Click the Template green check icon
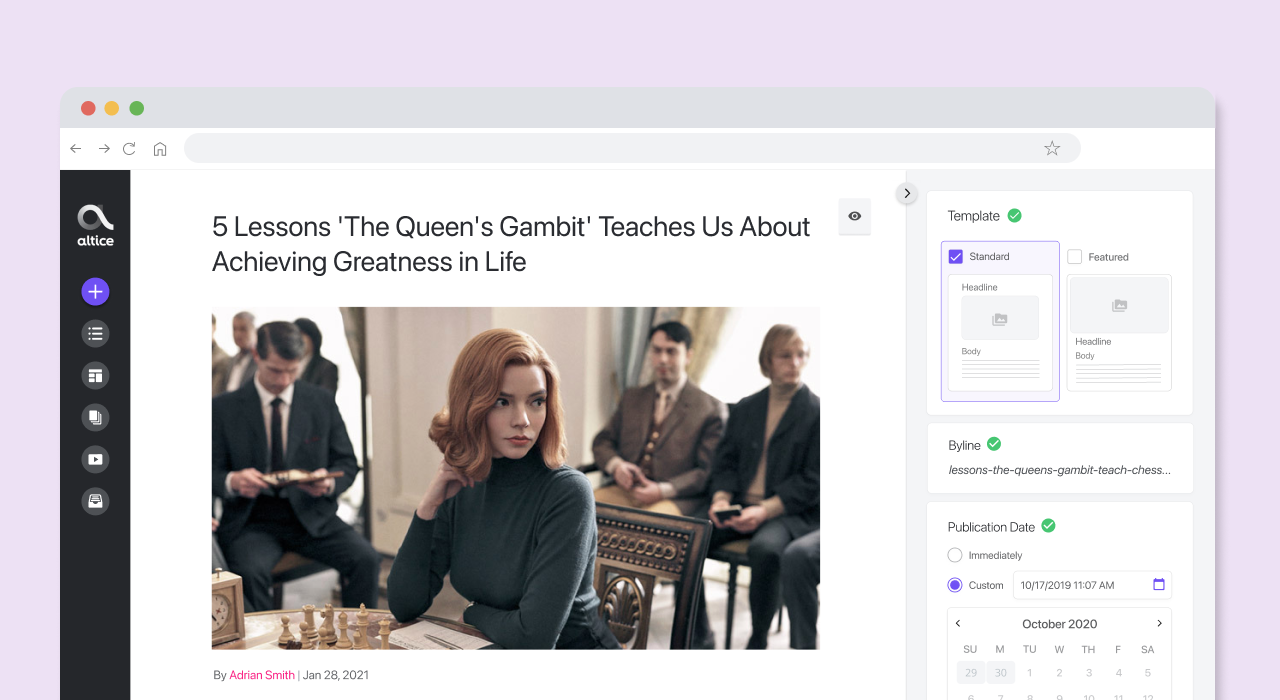The width and height of the screenshot is (1280, 700). pos(1014,215)
